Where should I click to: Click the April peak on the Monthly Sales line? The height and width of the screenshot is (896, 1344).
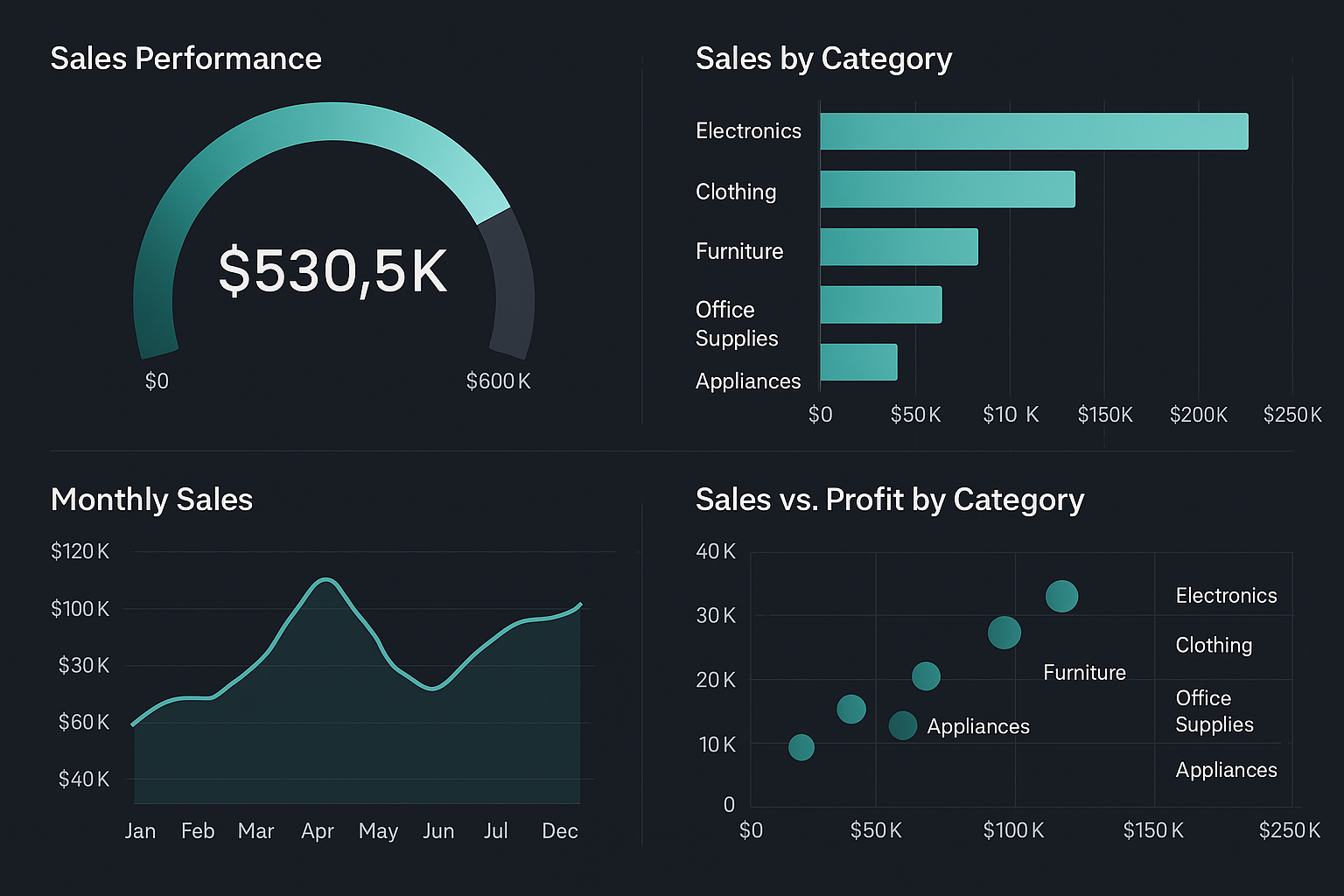pyautogui.click(x=325, y=579)
